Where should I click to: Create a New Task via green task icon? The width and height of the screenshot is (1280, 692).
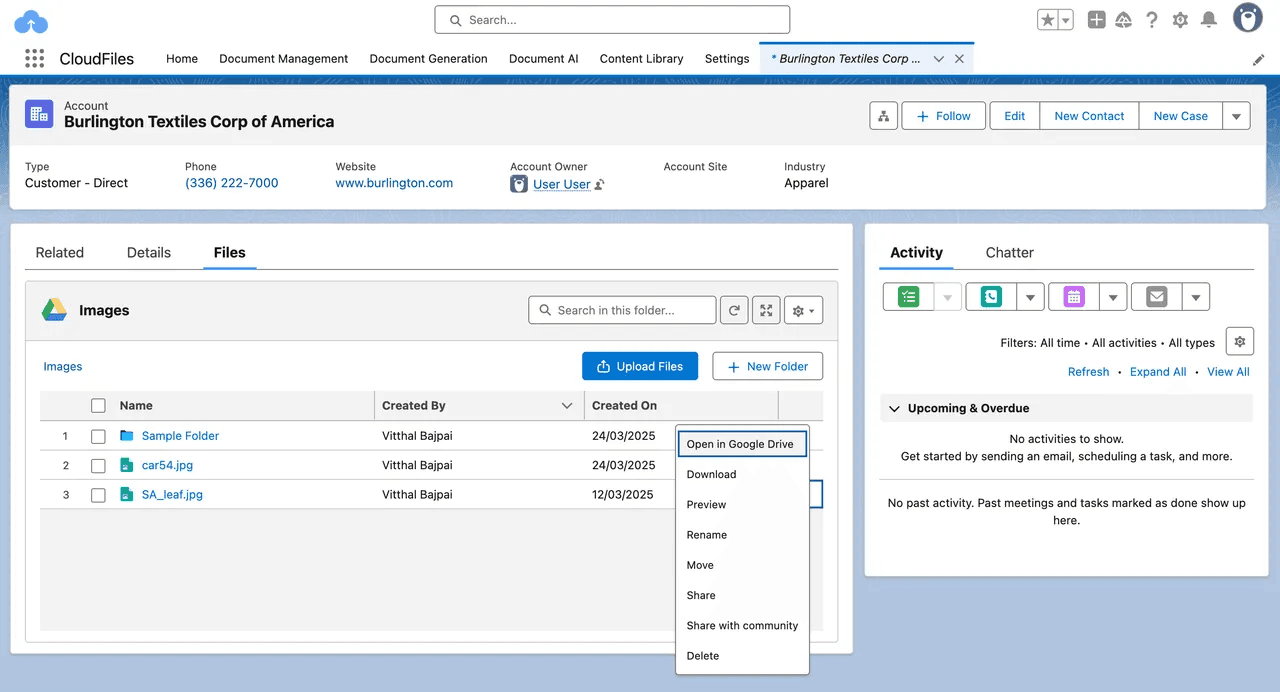coord(906,296)
